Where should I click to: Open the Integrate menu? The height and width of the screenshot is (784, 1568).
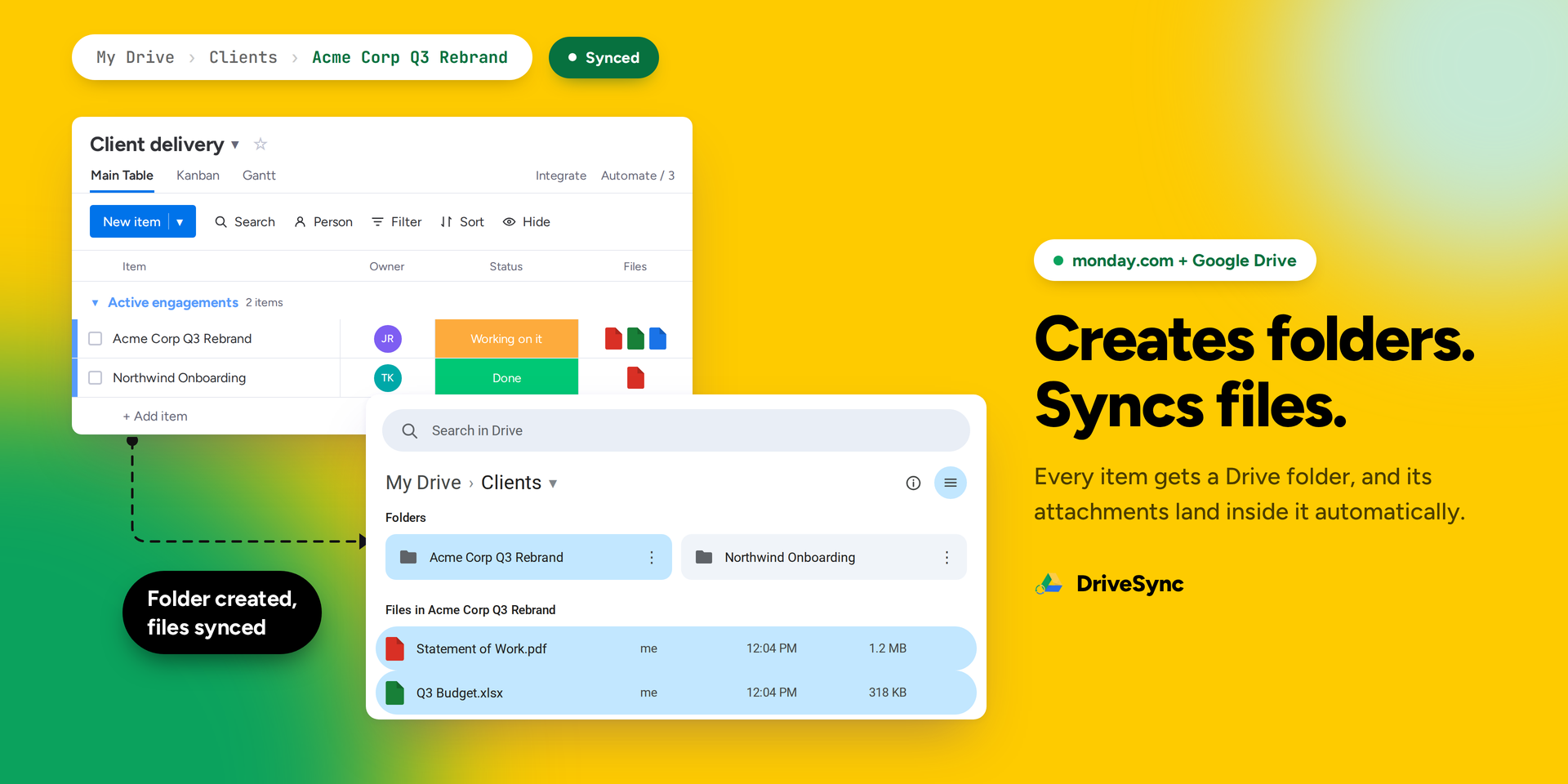(x=561, y=176)
